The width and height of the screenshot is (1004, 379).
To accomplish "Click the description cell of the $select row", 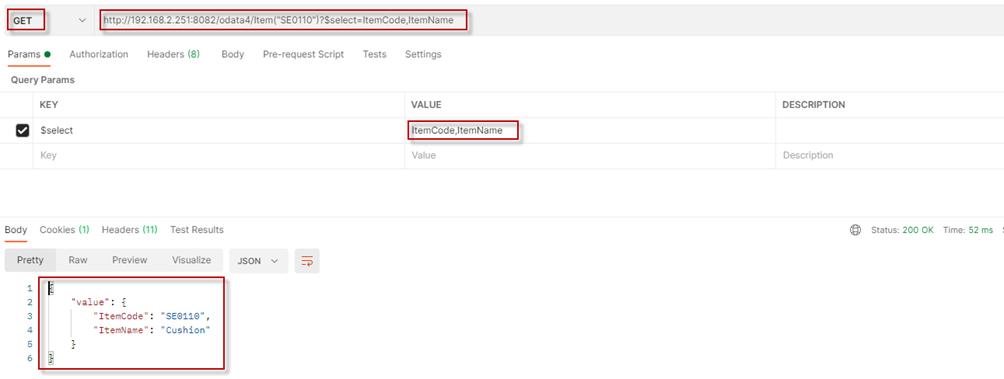I will (x=889, y=131).
